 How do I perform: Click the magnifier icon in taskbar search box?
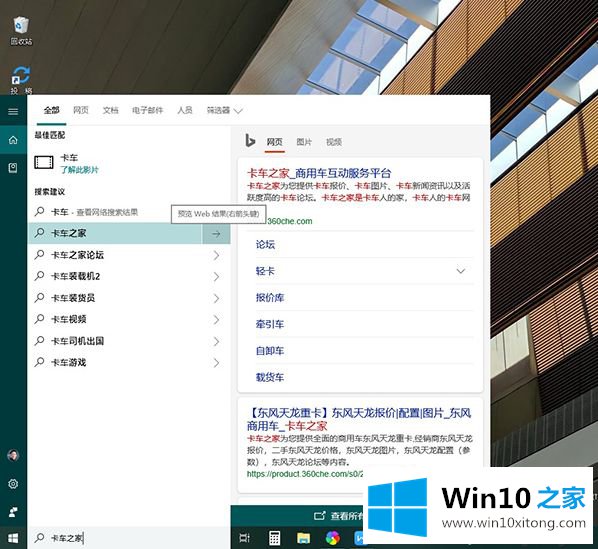[x=39, y=538]
